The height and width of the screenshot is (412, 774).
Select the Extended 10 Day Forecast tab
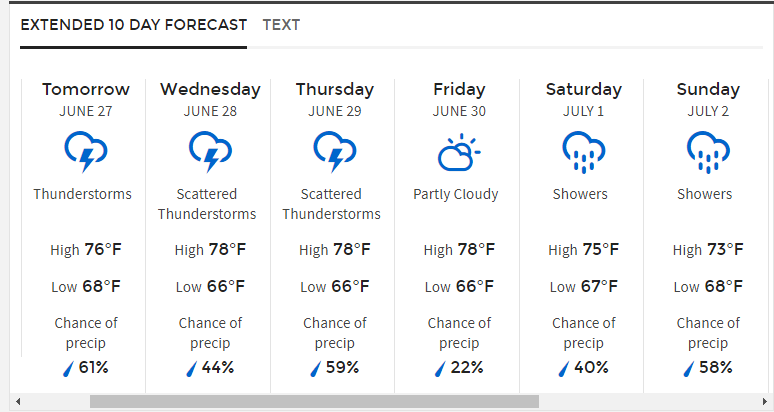click(134, 25)
